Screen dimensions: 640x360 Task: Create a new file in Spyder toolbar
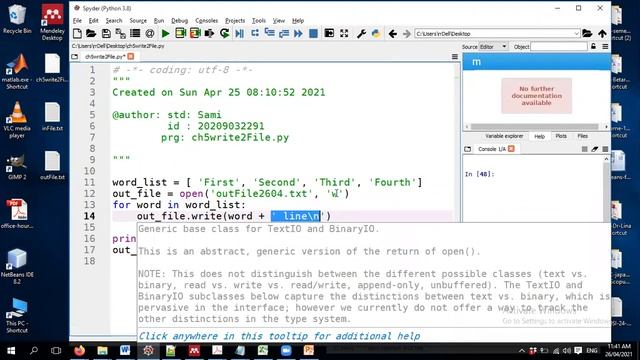pos(77,33)
